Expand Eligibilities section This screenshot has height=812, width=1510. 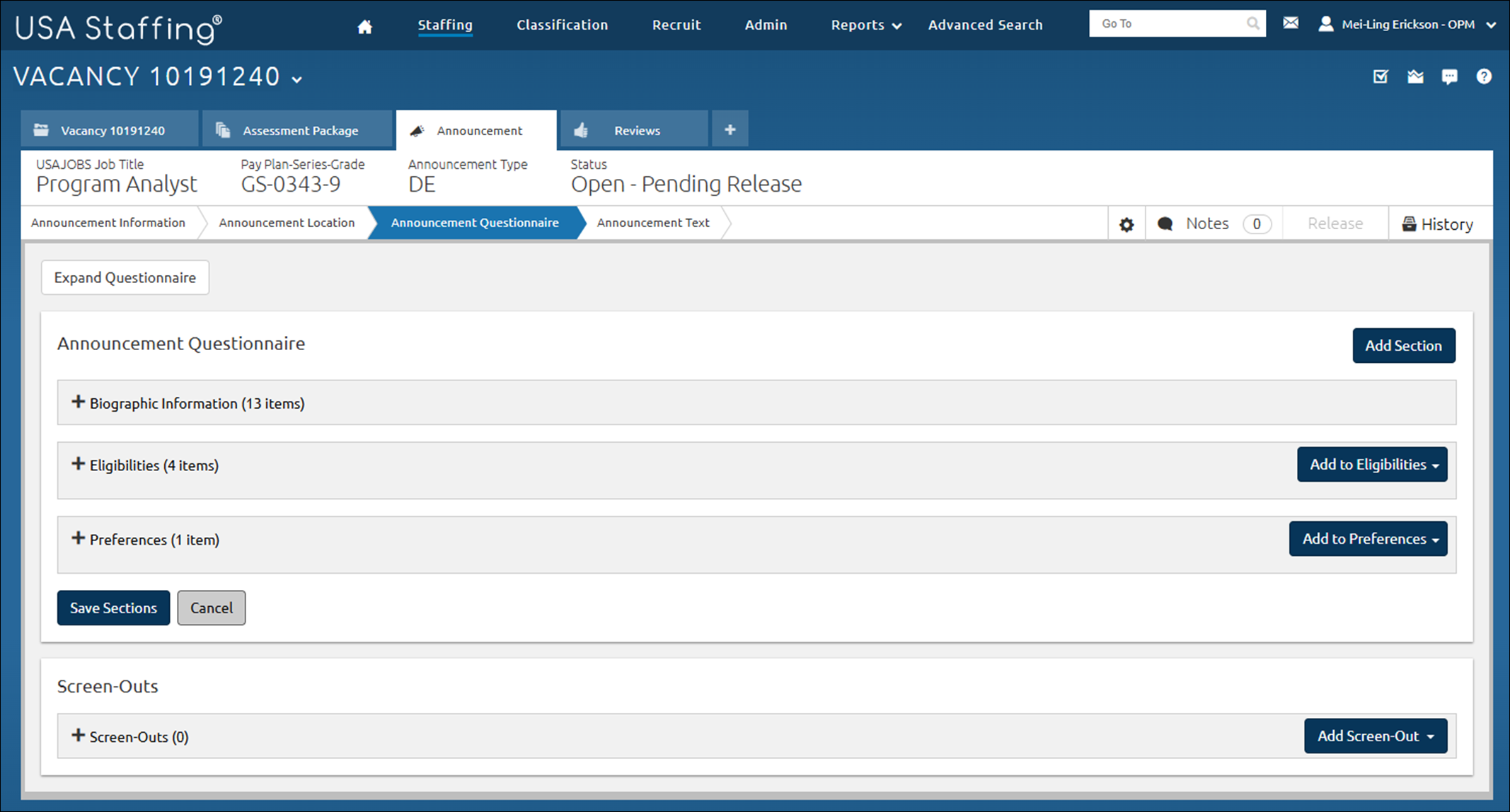78,464
